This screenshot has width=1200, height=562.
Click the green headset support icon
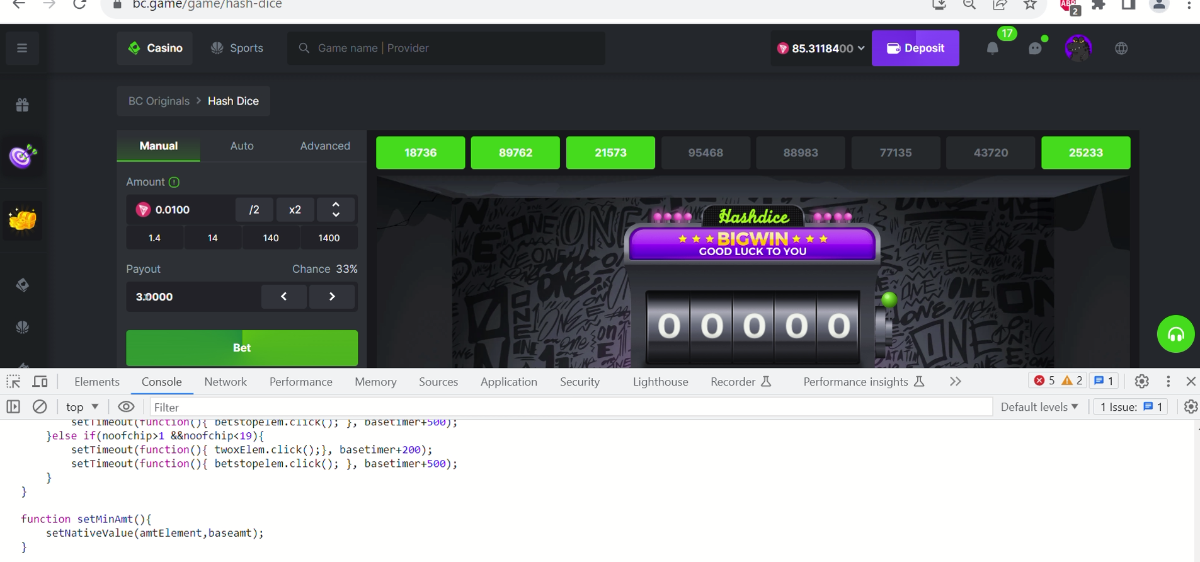(1176, 334)
